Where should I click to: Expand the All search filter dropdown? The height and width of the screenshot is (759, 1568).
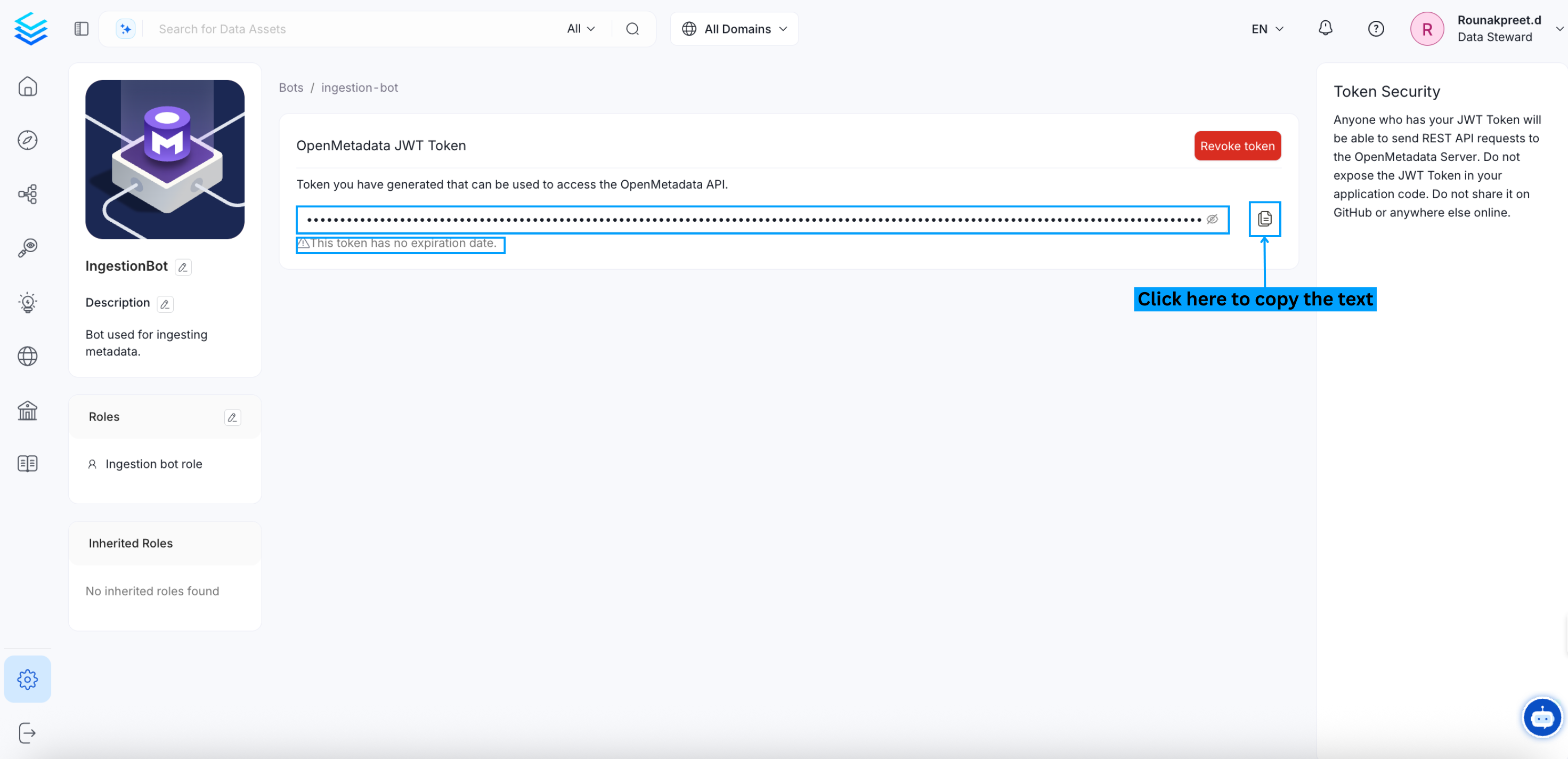click(580, 29)
